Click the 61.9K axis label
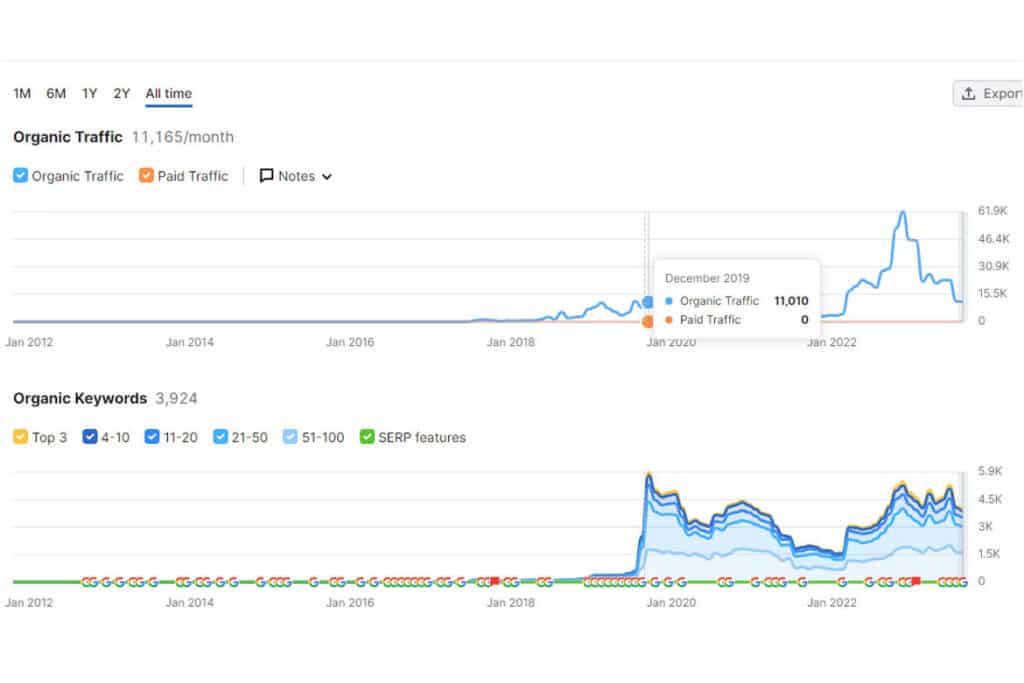This screenshot has height=683, width=1024. (993, 211)
